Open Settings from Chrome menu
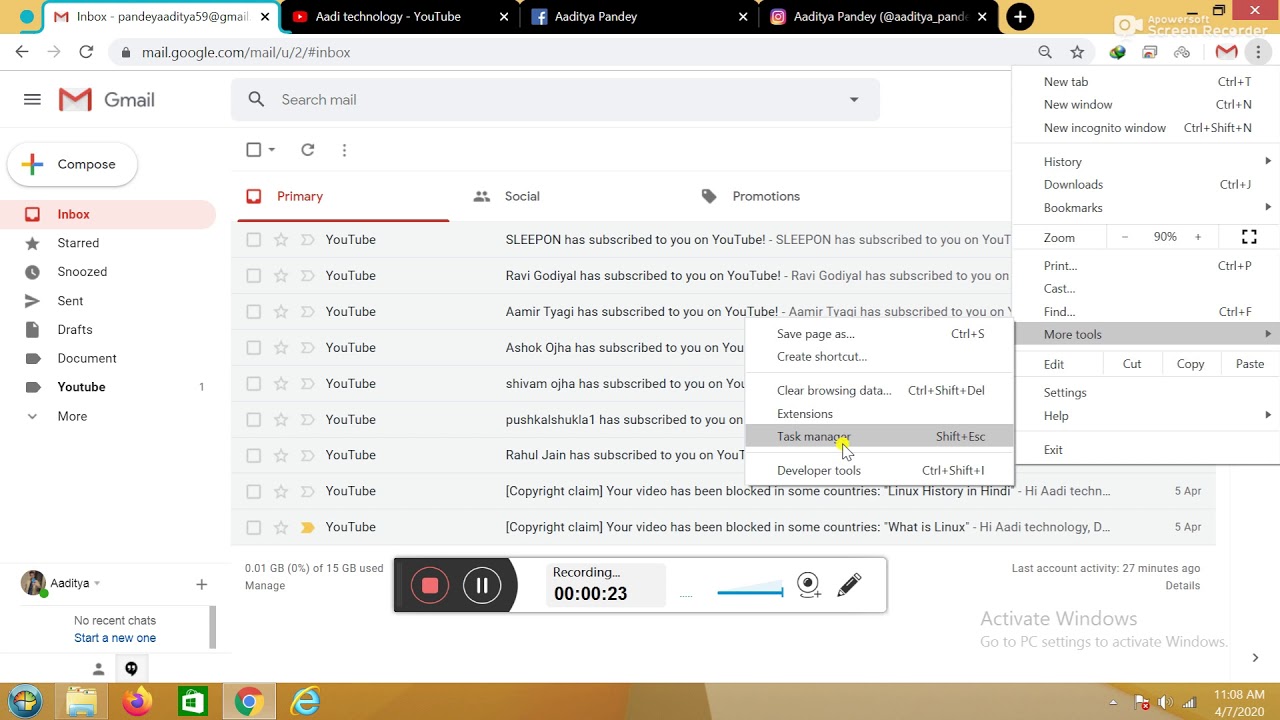This screenshot has height=720, width=1280. click(1146, 393)
